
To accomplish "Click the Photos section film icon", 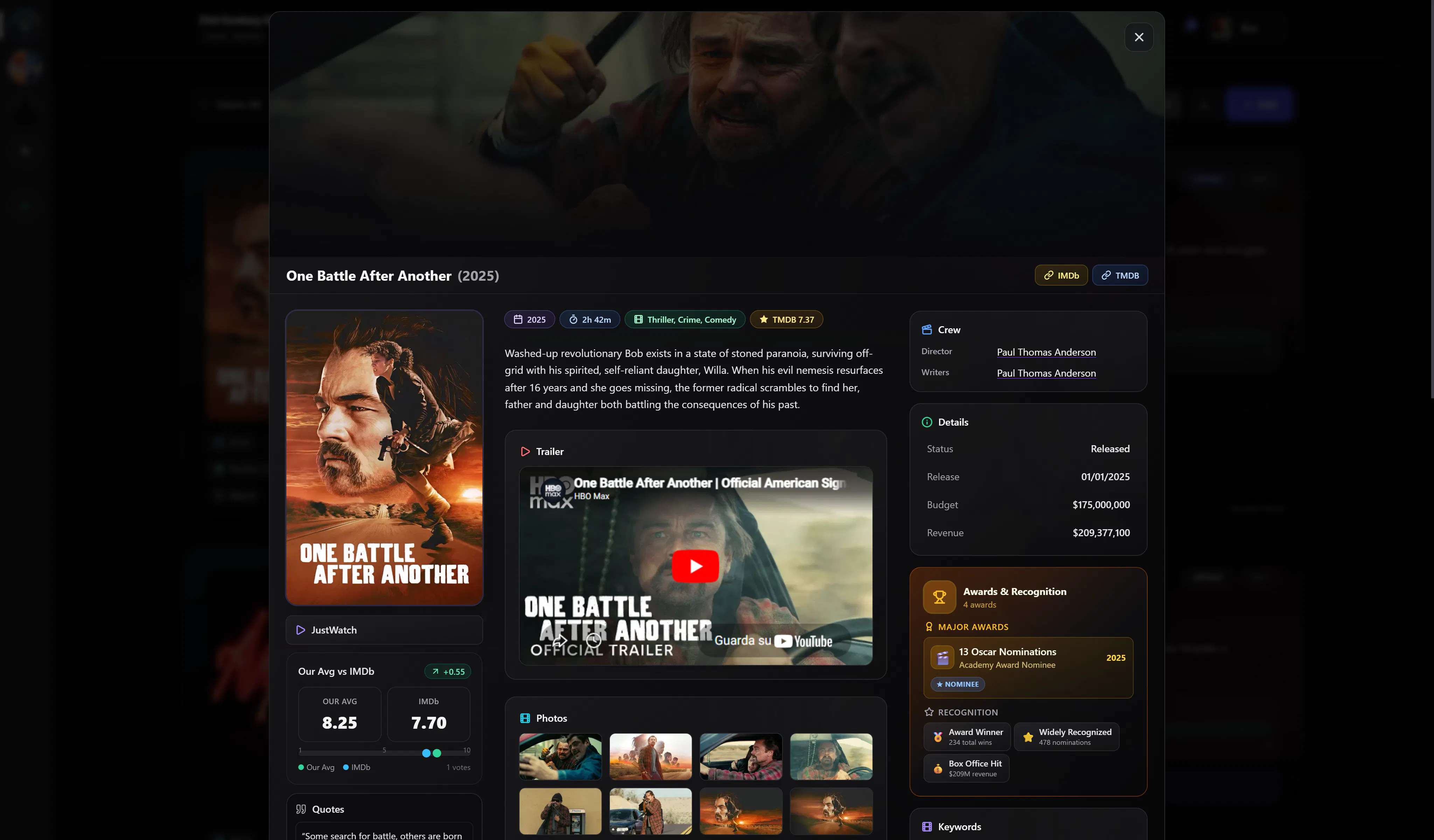I will click(525, 718).
